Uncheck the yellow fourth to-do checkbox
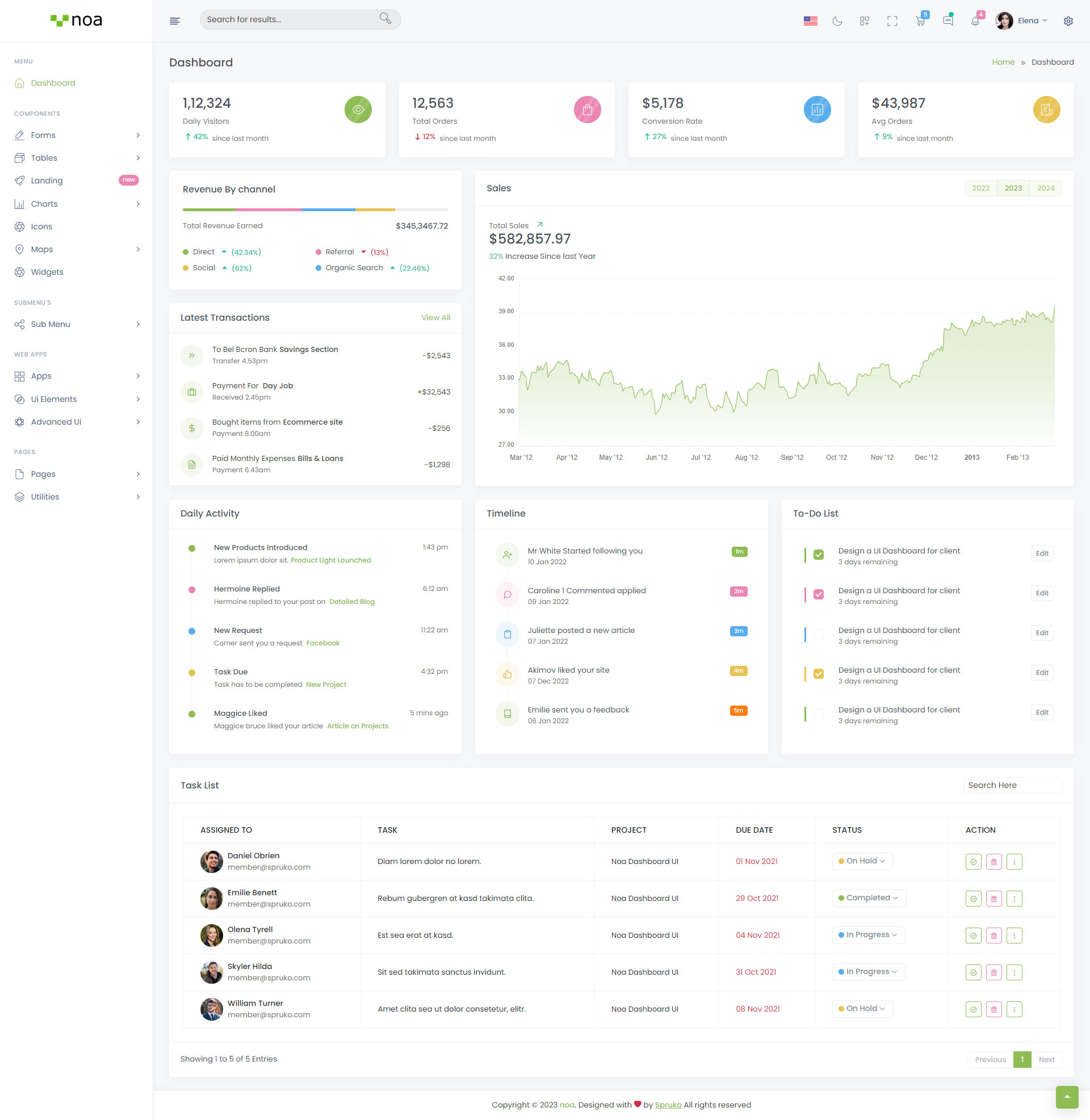 (818, 674)
